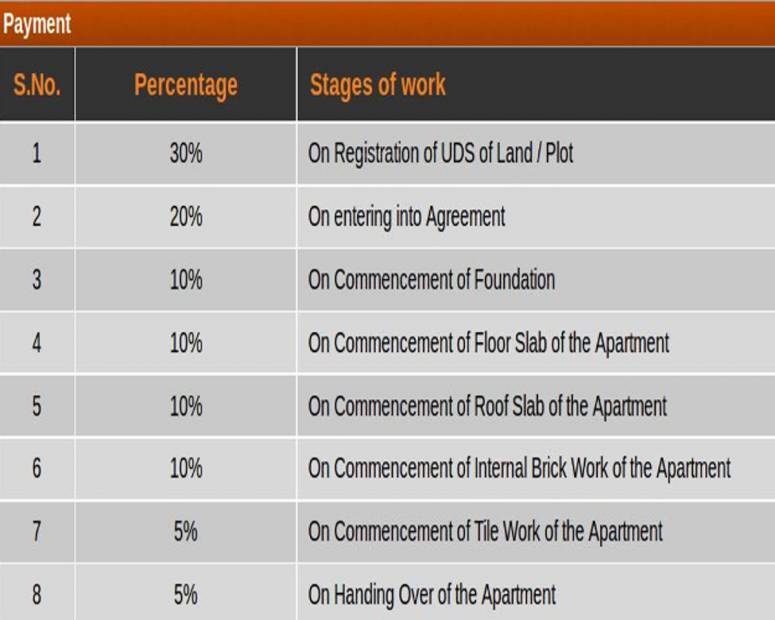Viewport: 775px width, 620px height.
Task: Select the Tile Work stage text
Action: click(x=485, y=531)
